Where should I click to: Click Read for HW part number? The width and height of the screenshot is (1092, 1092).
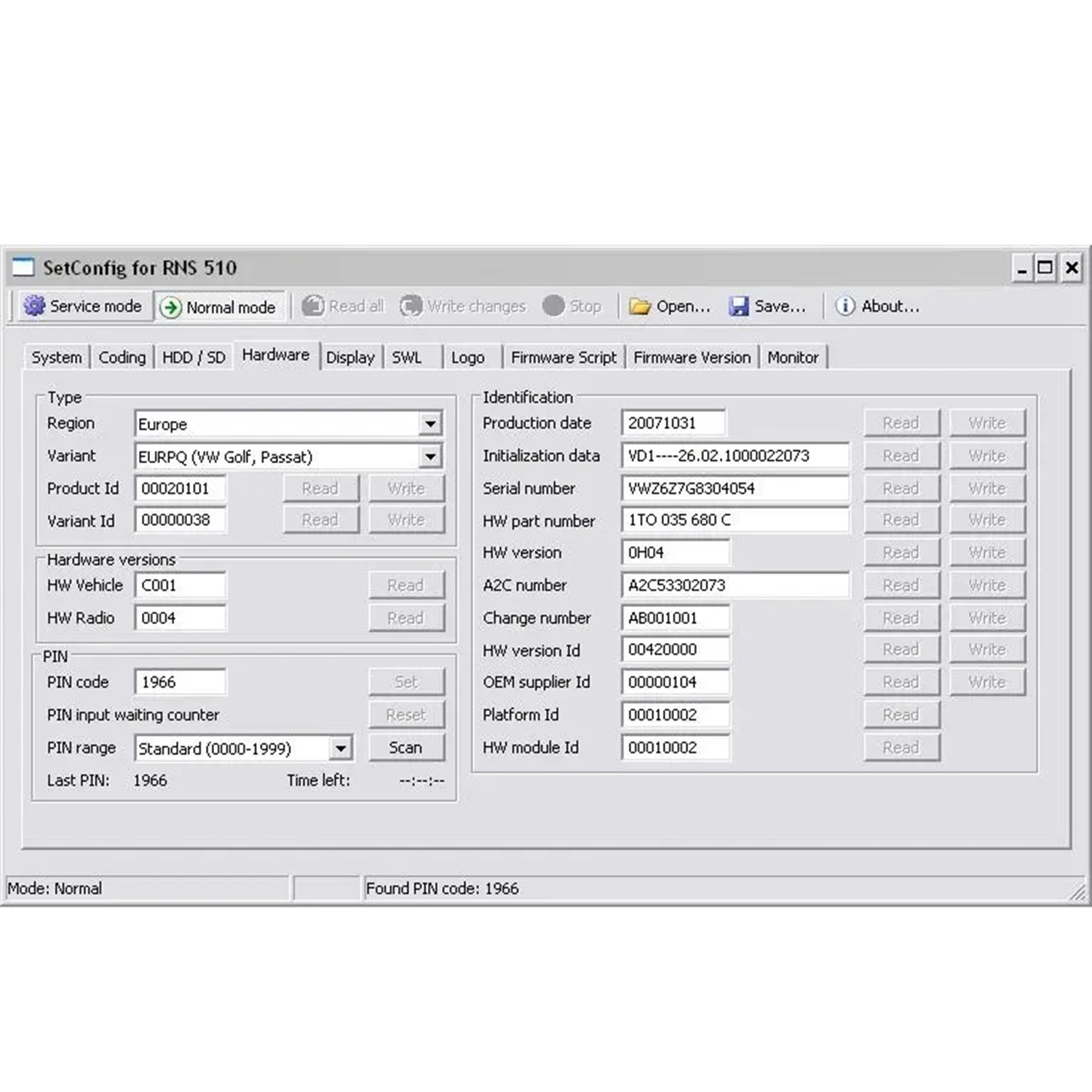click(901, 520)
